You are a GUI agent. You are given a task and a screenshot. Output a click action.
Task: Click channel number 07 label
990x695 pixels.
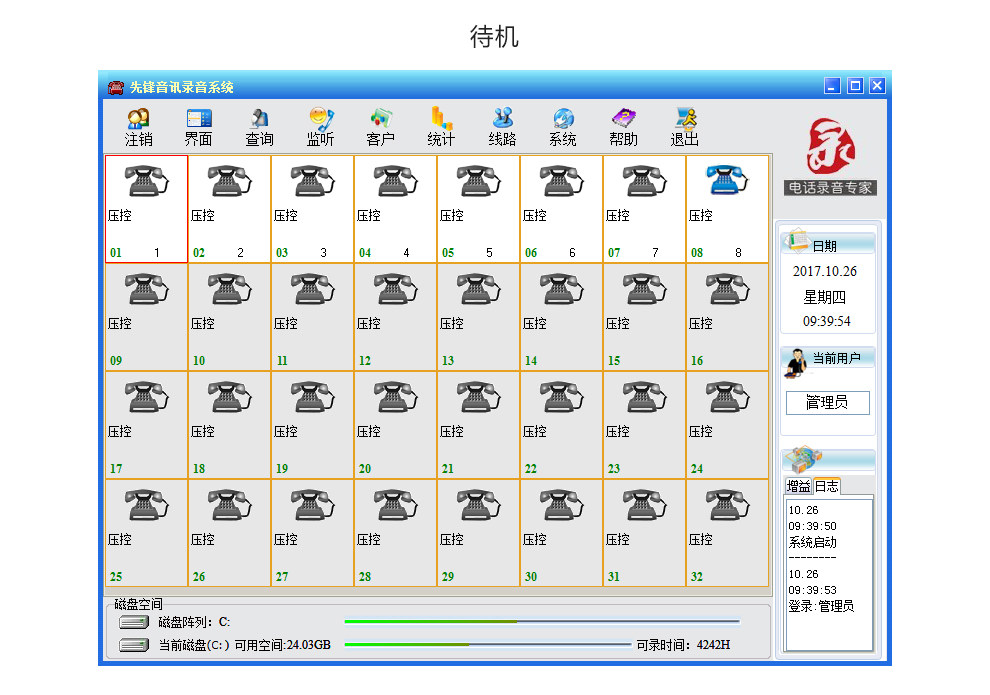[614, 252]
